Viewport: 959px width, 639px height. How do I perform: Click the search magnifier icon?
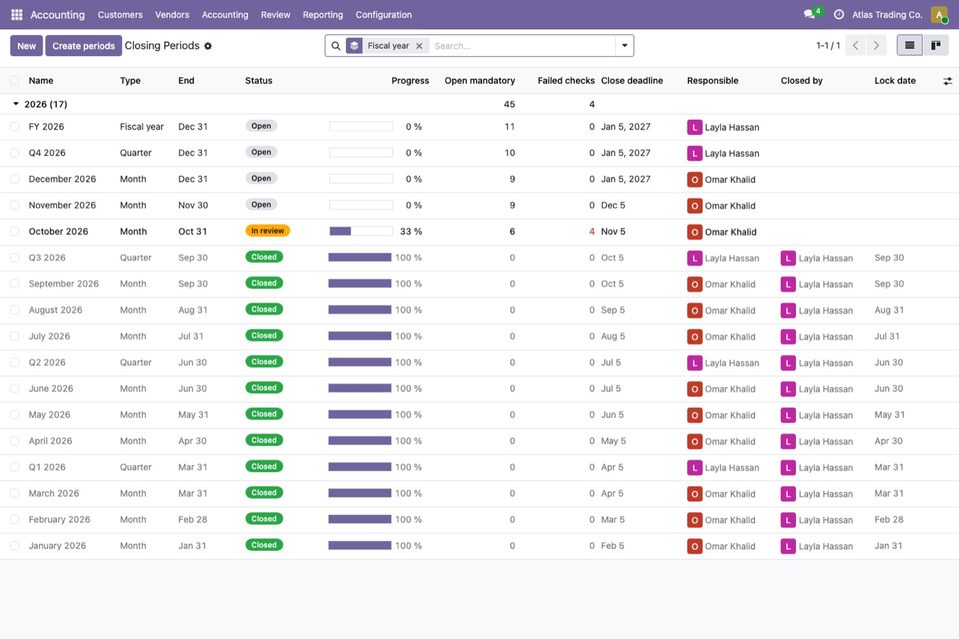click(x=336, y=46)
